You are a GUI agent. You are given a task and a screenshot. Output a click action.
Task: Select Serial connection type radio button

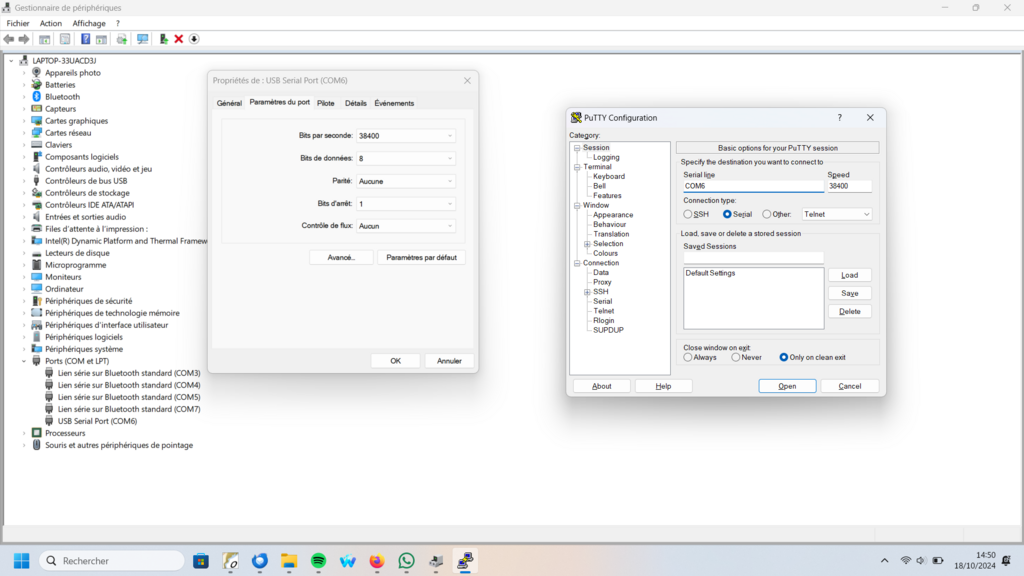click(x=727, y=214)
